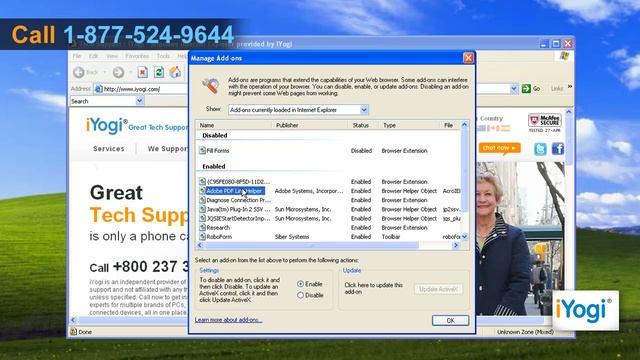Viewport: 640px width, 360px height.
Task: Select the RoboForm row text
Action: click(219, 237)
